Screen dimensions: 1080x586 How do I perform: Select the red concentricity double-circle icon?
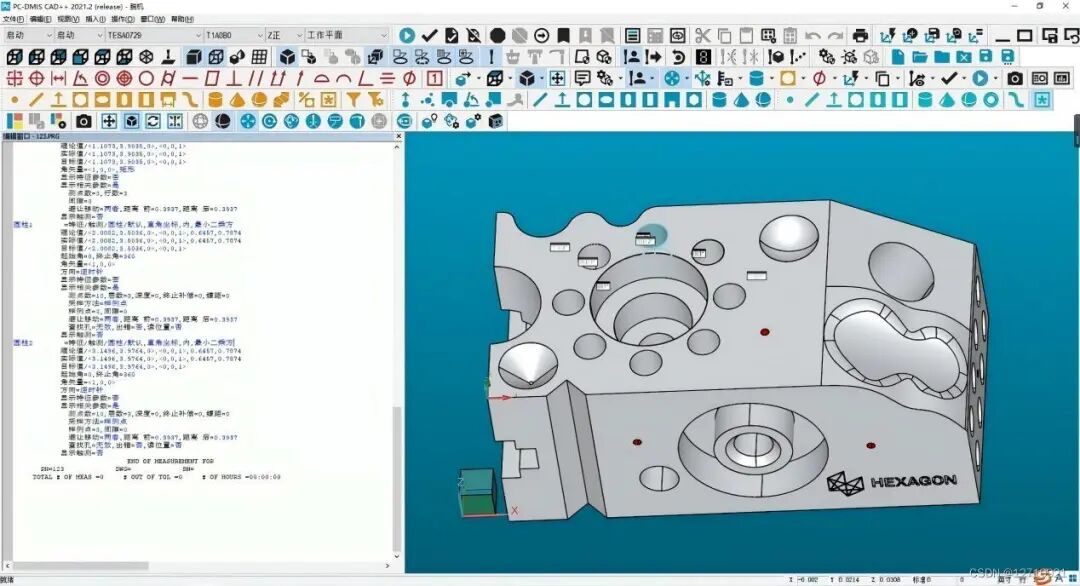pos(103,78)
